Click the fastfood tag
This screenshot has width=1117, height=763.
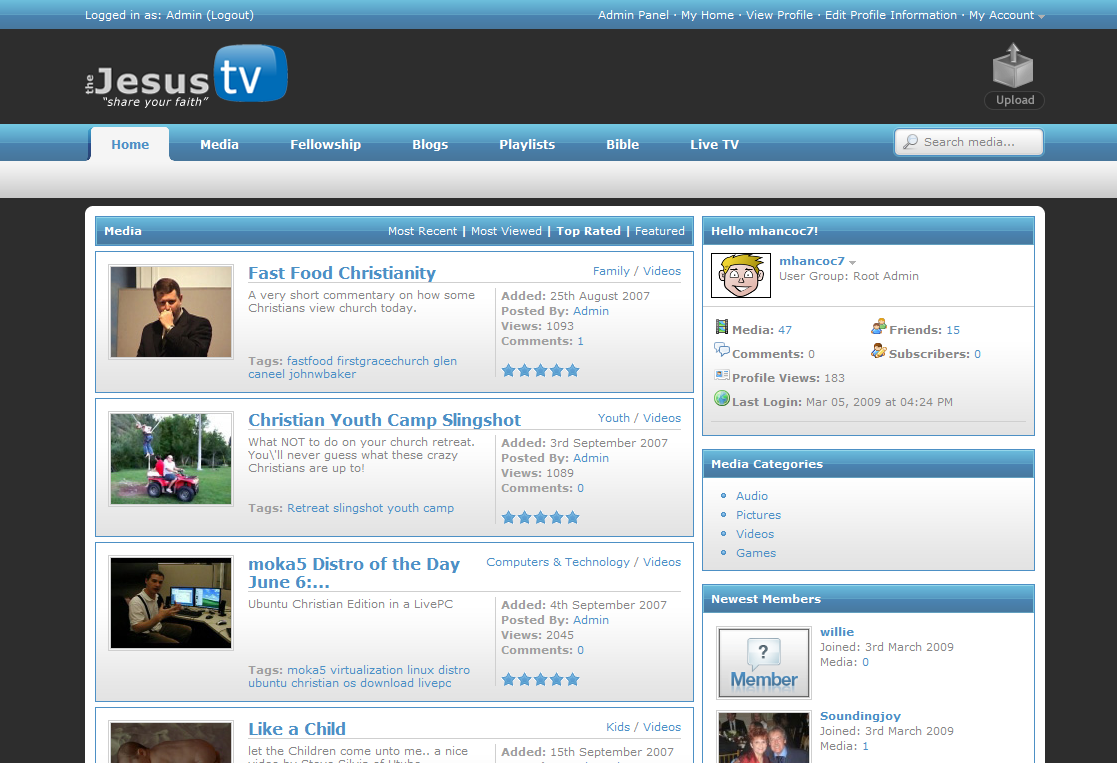[310, 360]
